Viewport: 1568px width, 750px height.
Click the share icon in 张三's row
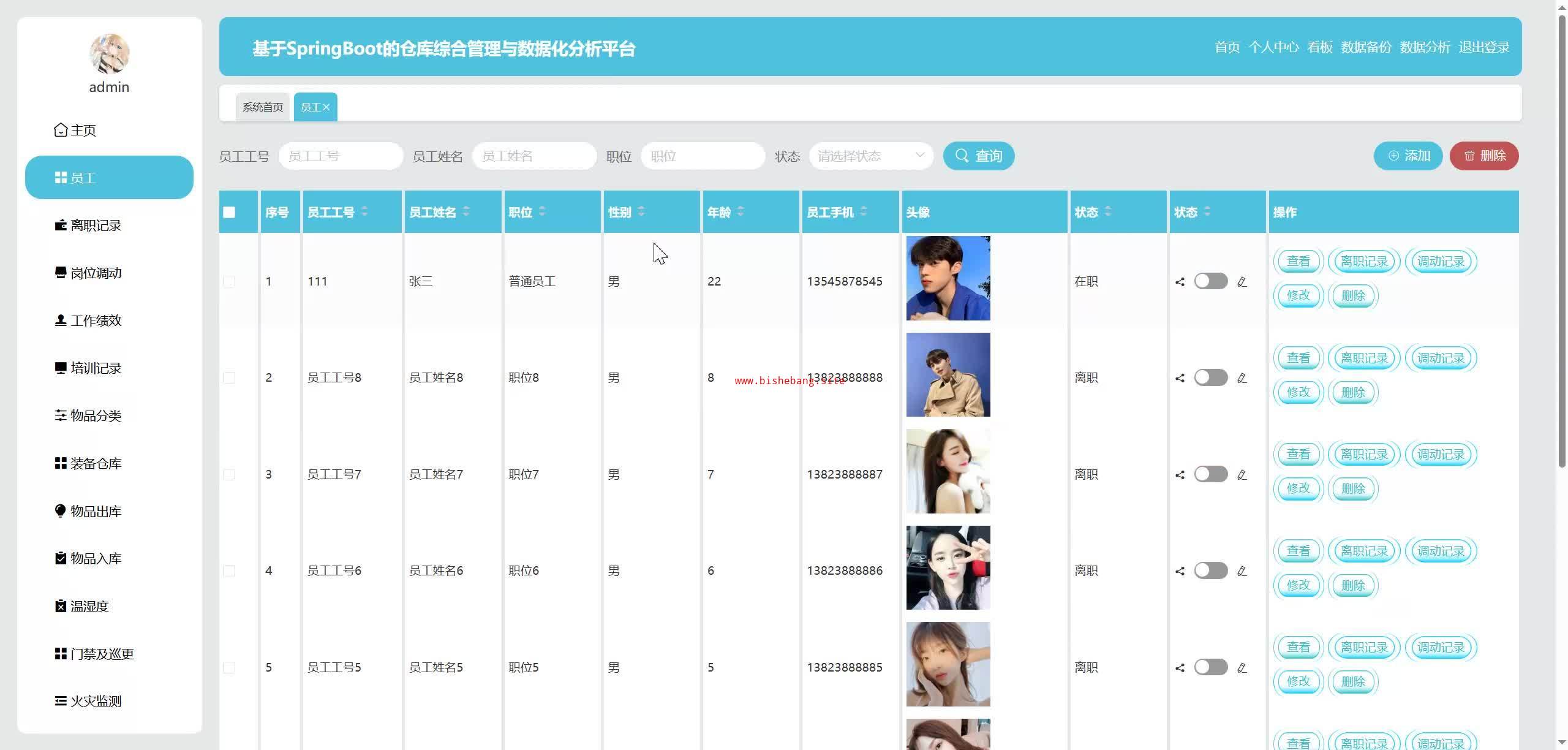[1180, 282]
